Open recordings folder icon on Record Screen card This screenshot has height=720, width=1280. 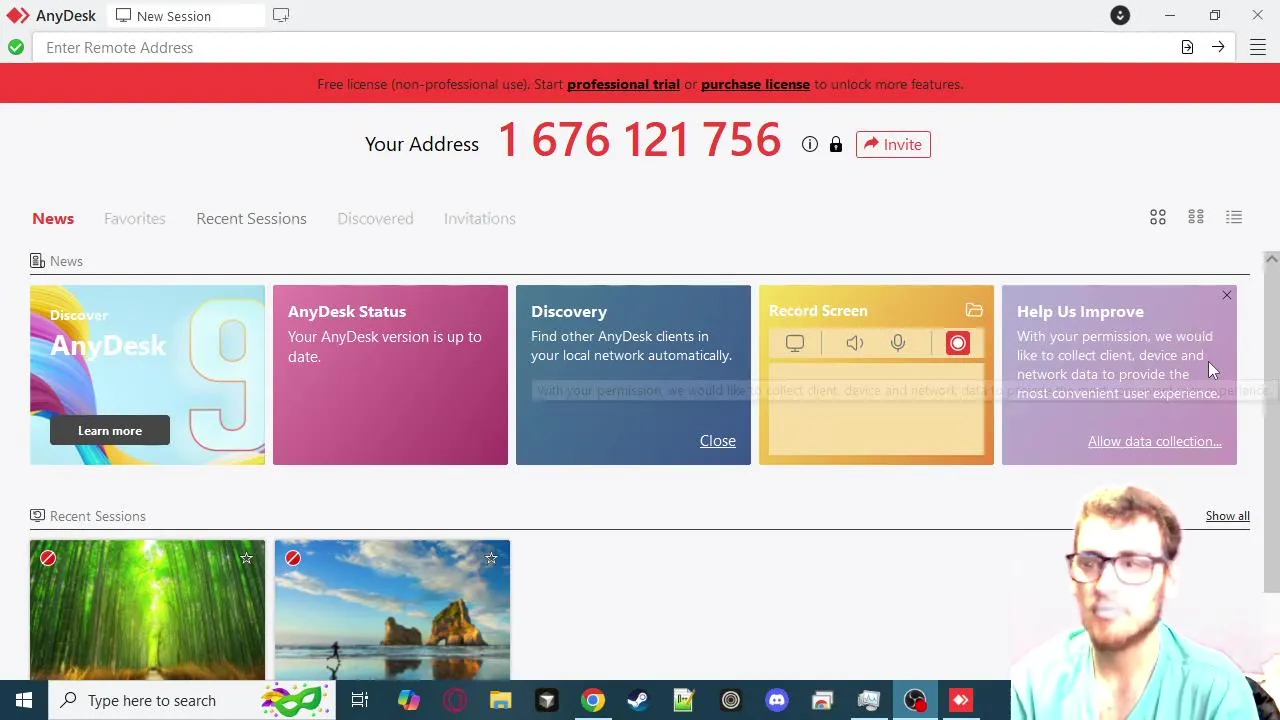coord(974,310)
